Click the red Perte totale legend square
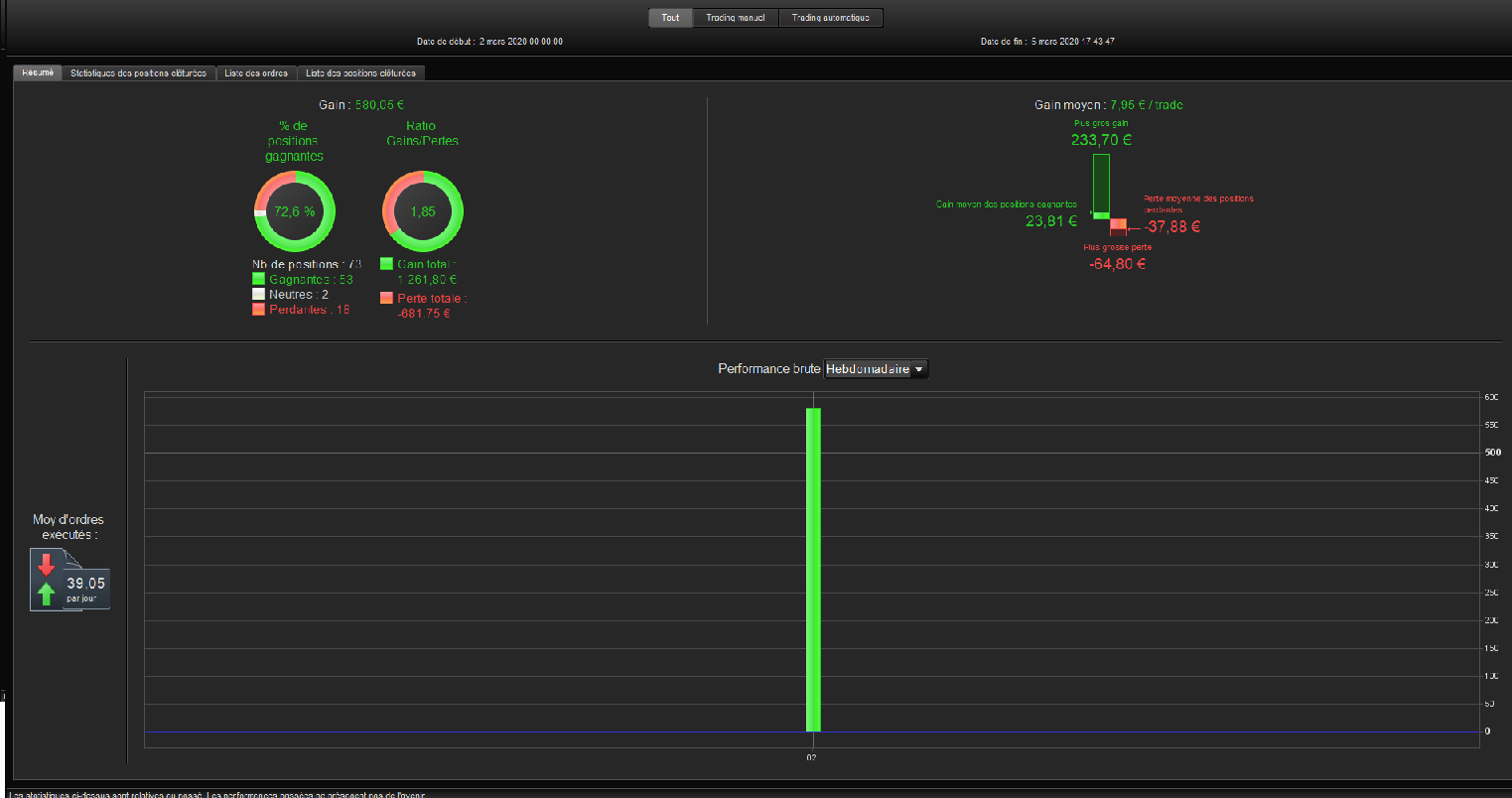 click(x=386, y=298)
